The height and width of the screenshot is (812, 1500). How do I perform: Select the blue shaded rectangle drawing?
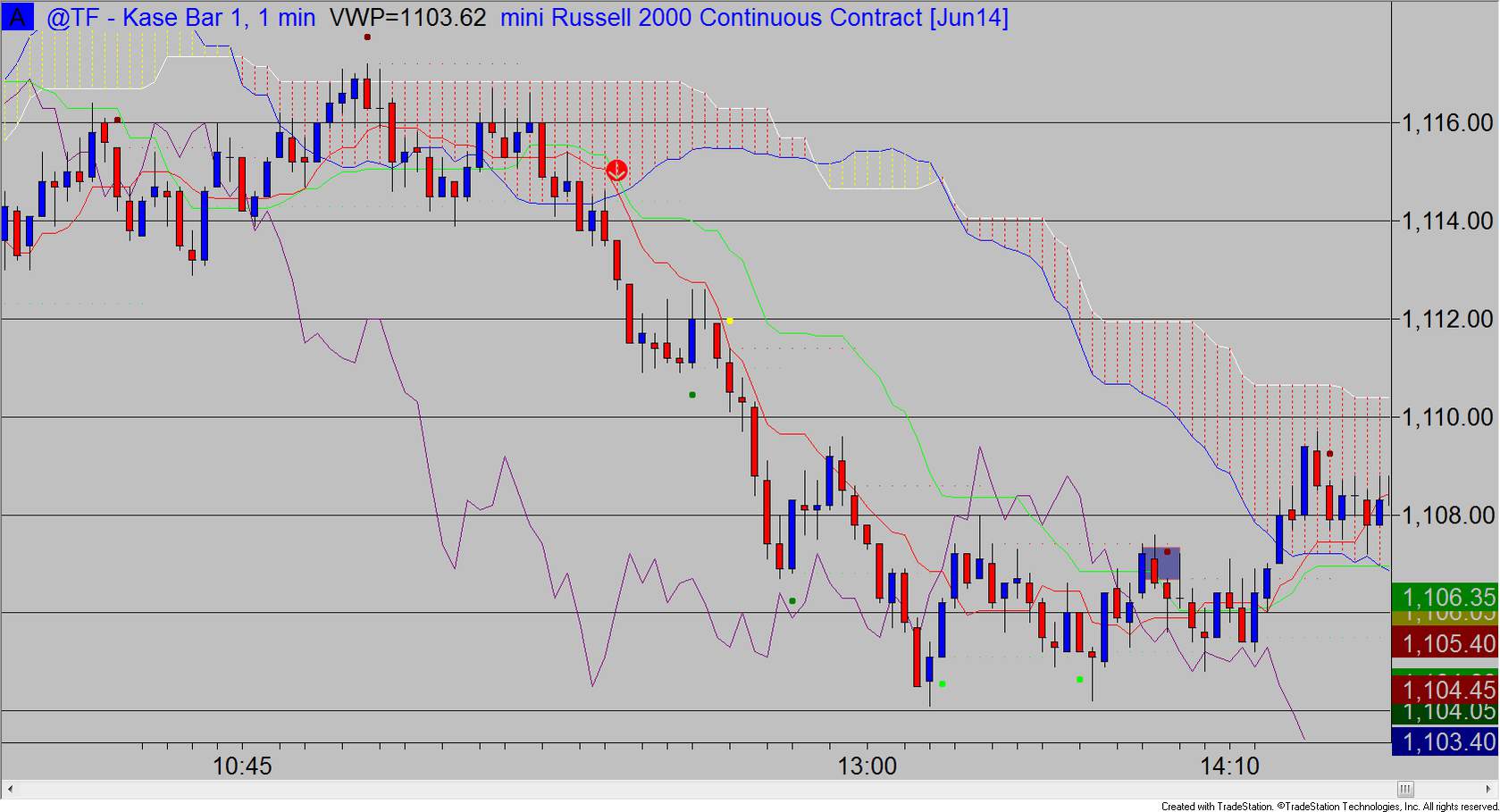click(1161, 563)
